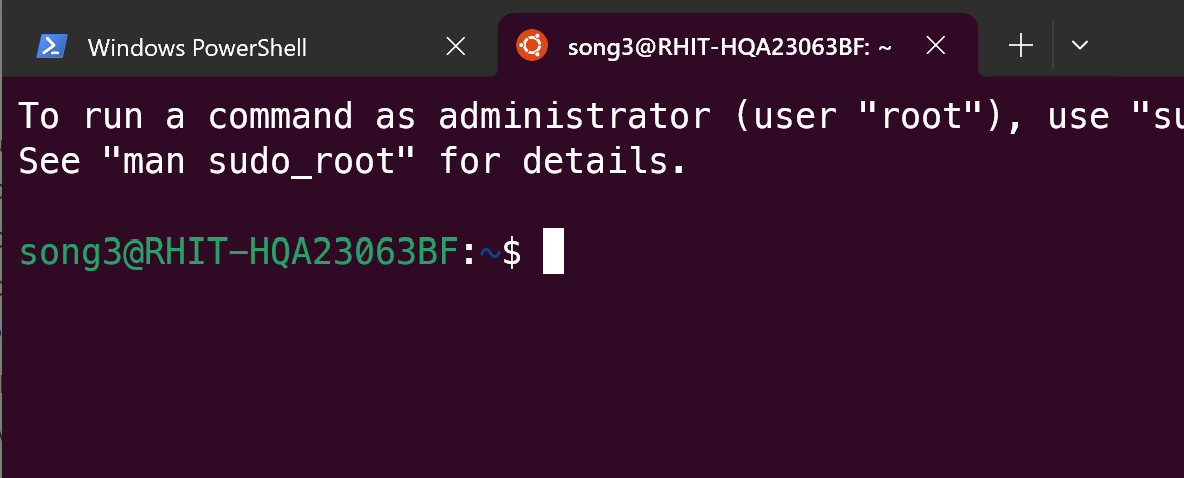
Task: Switch to the Windows PowerShell tab
Action: (x=197, y=47)
